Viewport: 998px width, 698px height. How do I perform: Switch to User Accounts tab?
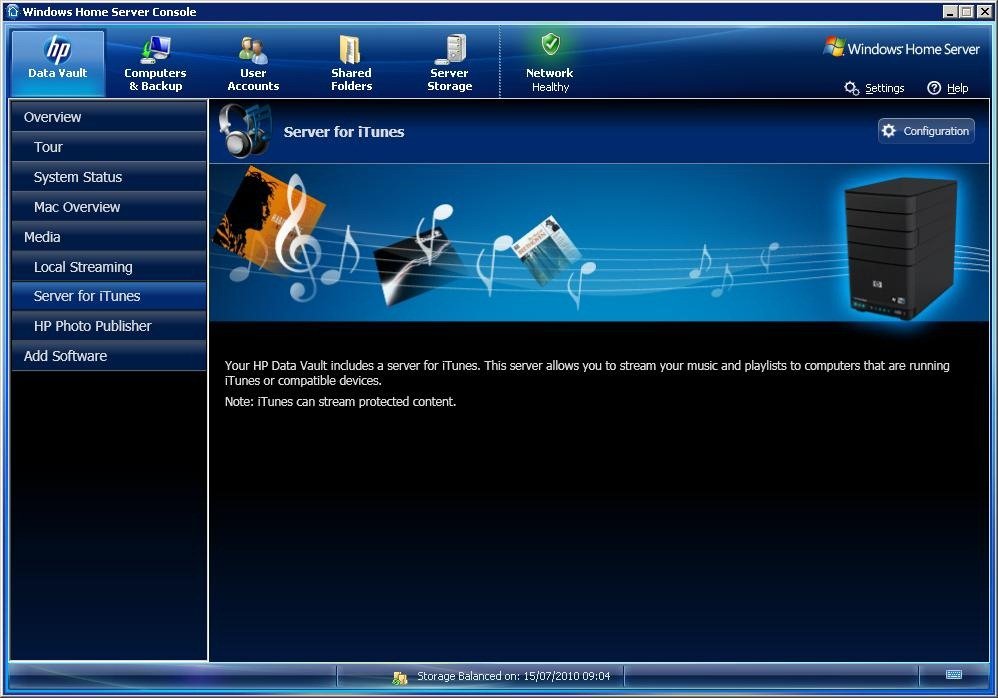[x=253, y=62]
